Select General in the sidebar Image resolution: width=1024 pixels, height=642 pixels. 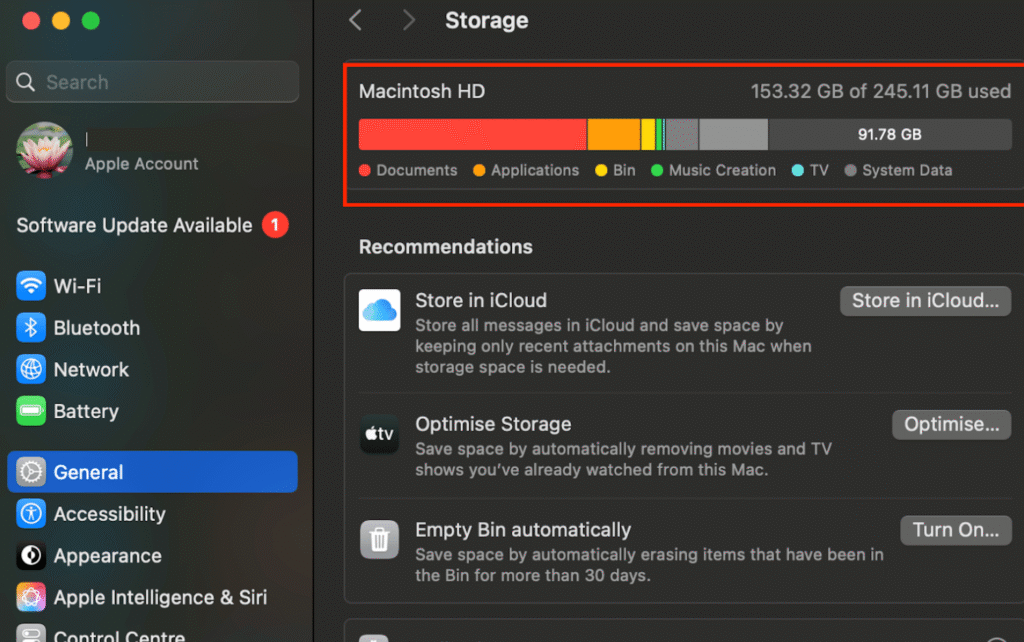[152, 472]
